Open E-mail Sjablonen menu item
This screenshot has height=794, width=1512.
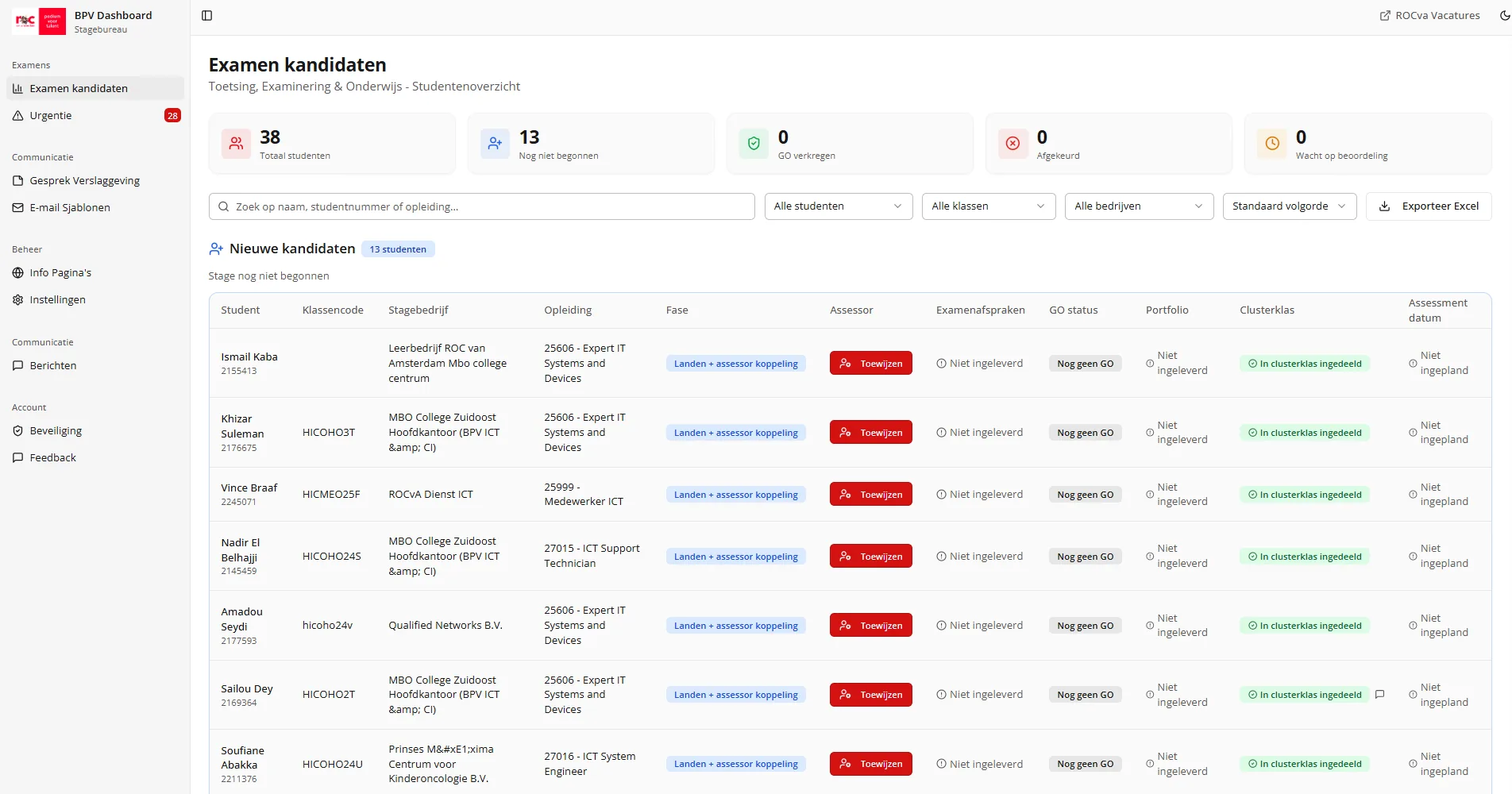[x=95, y=208]
